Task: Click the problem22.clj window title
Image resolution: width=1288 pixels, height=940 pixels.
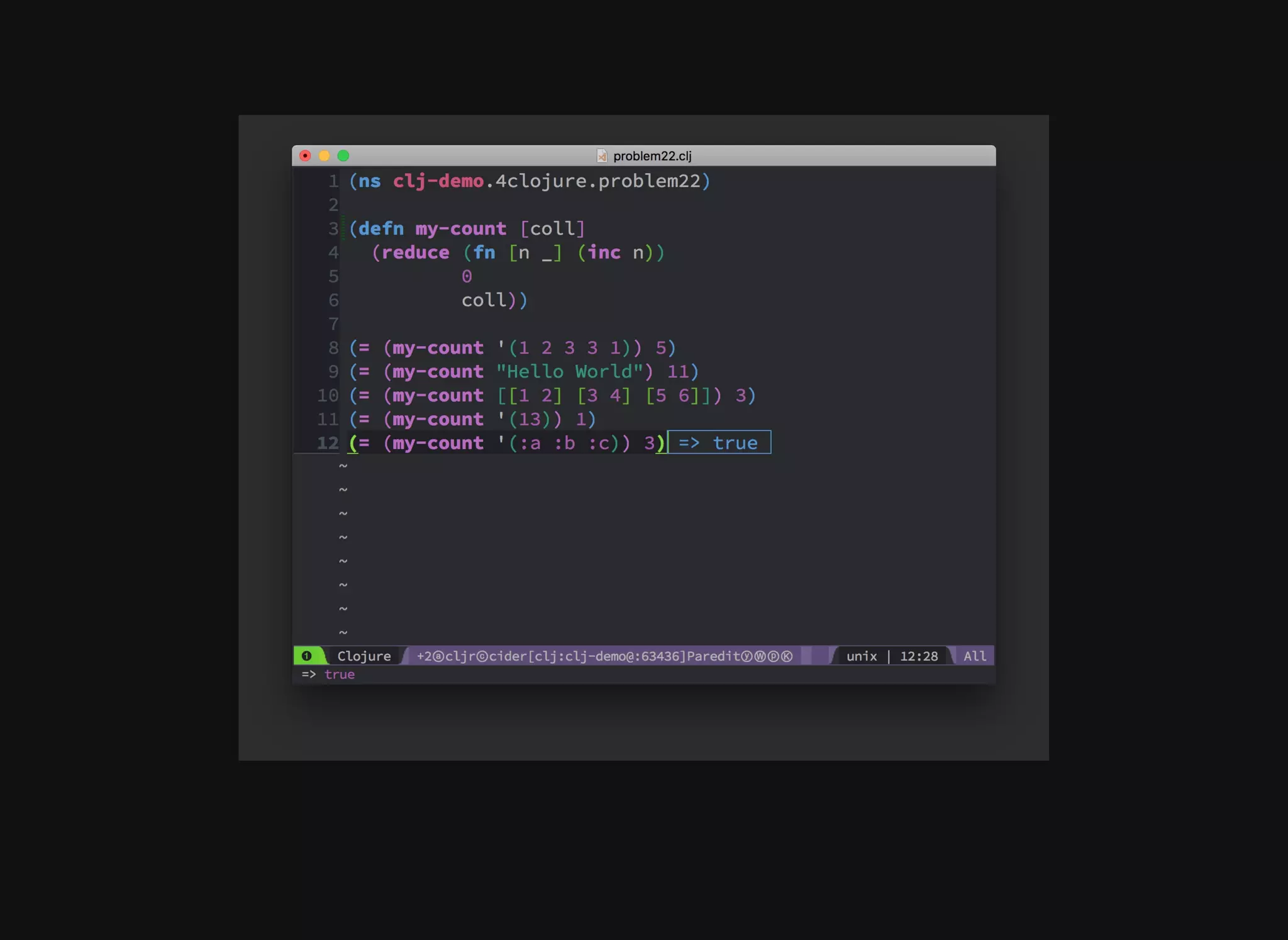Action: (x=652, y=156)
